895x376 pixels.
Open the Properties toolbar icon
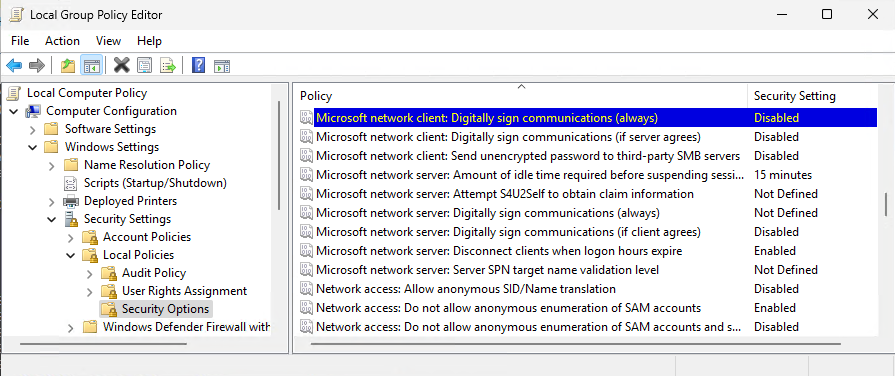[x=145, y=66]
